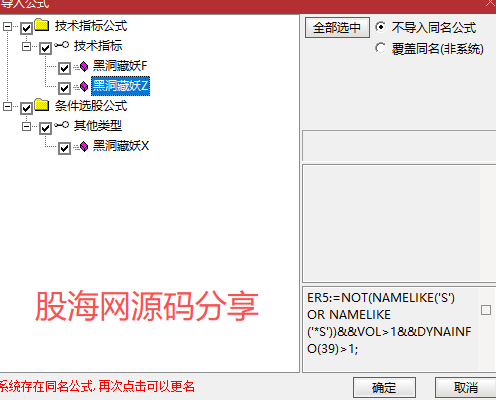Image resolution: width=496 pixels, height=400 pixels.
Task: Collapse the 技术指标 sub-node
Action: point(26,47)
